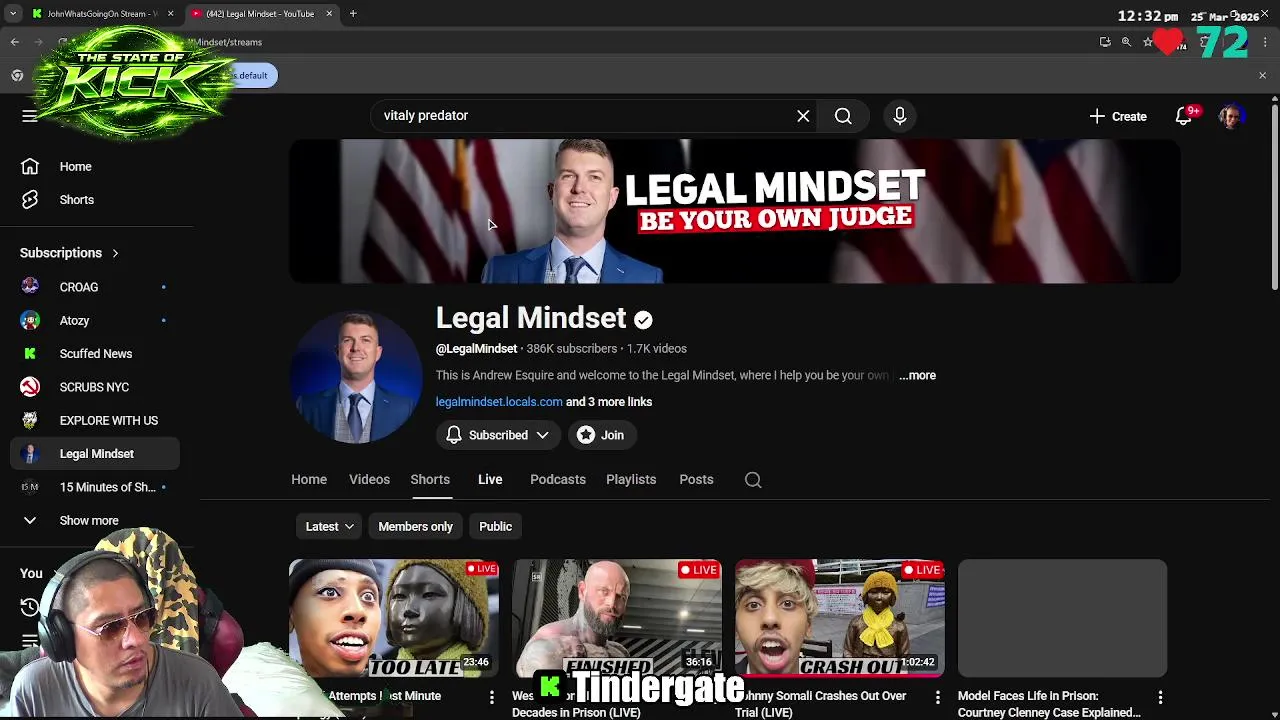Open the Posts tab
Screen dimensions: 1280x720
[x=696, y=480]
